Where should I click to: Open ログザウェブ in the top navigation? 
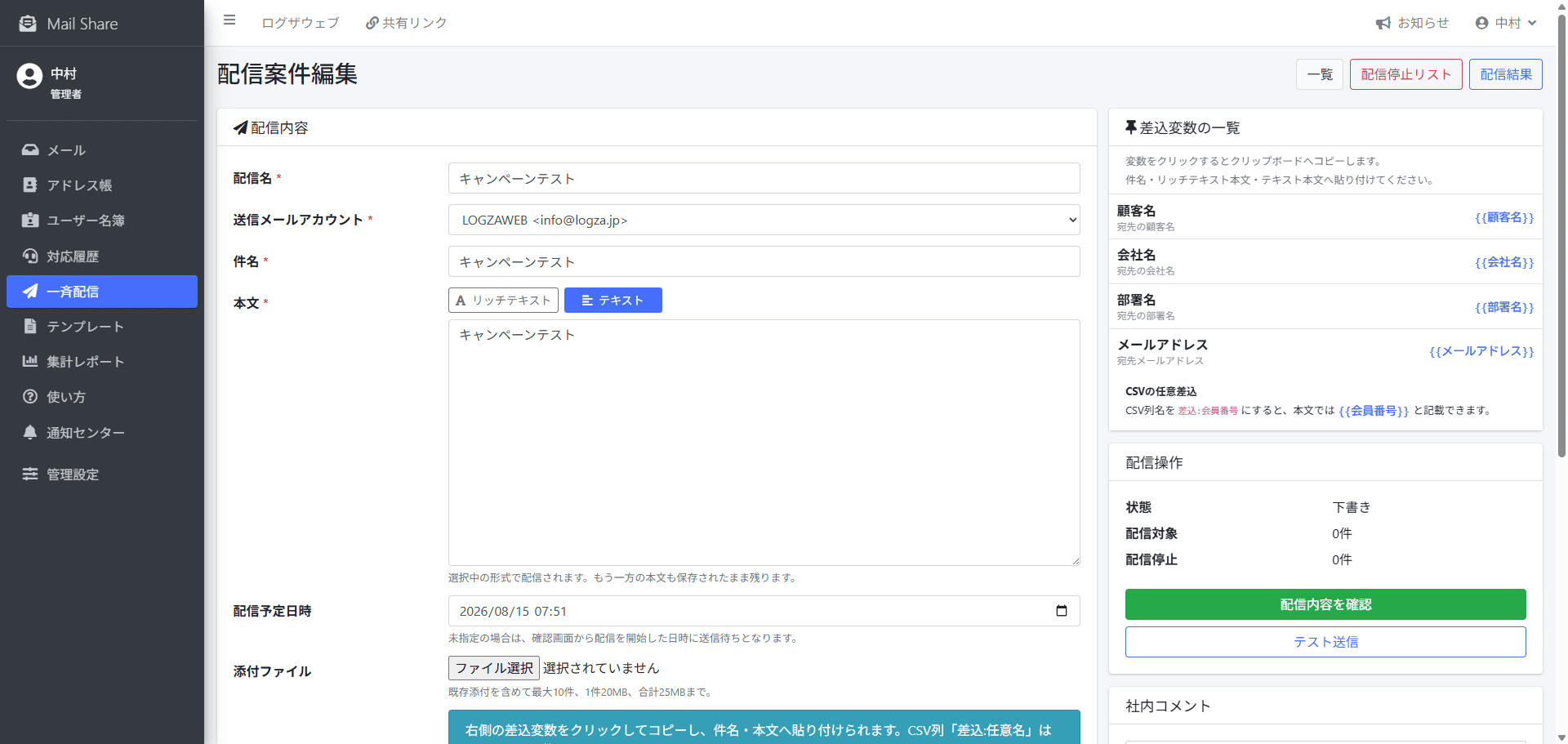point(301,23)
